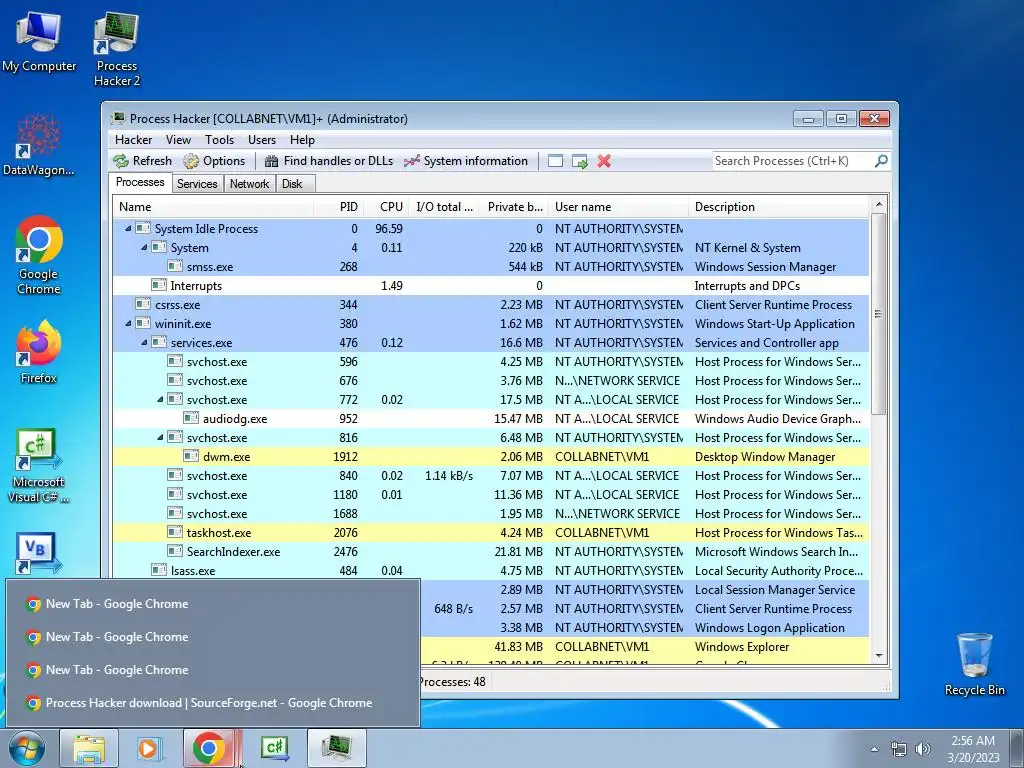Click Find handles or DLLs
Image resolution: width=1024 pixels, height=768 pixels.
click(x=329, y=161)
